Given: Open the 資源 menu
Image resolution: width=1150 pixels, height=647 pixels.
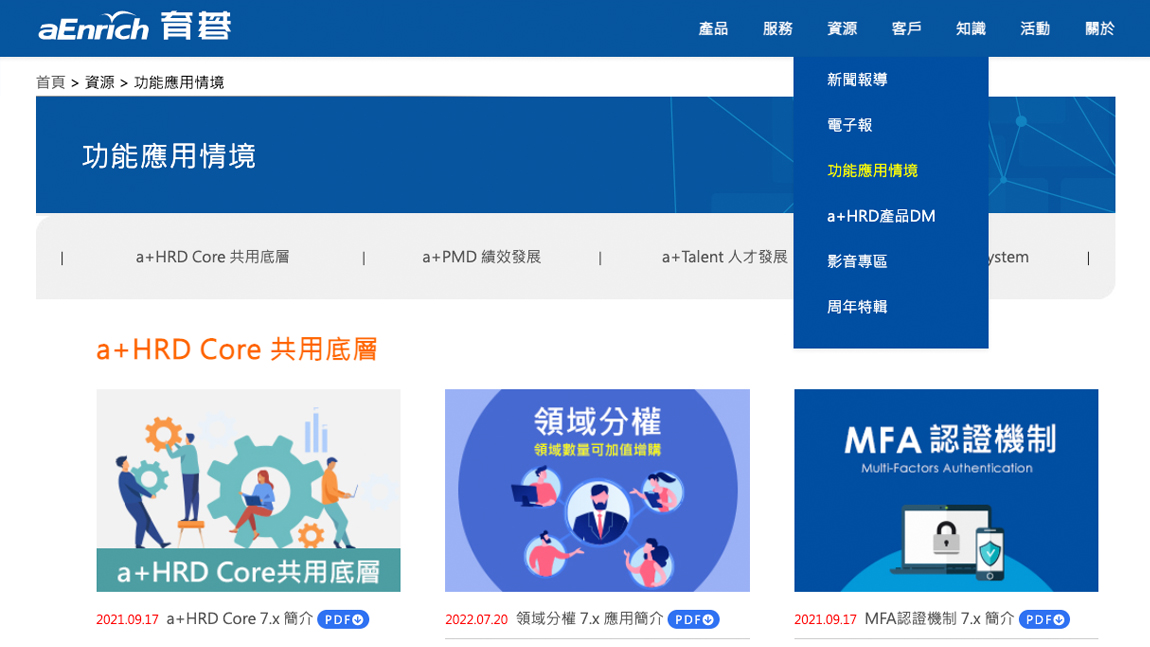Looking at the screenshot, I should click(842, 29).
